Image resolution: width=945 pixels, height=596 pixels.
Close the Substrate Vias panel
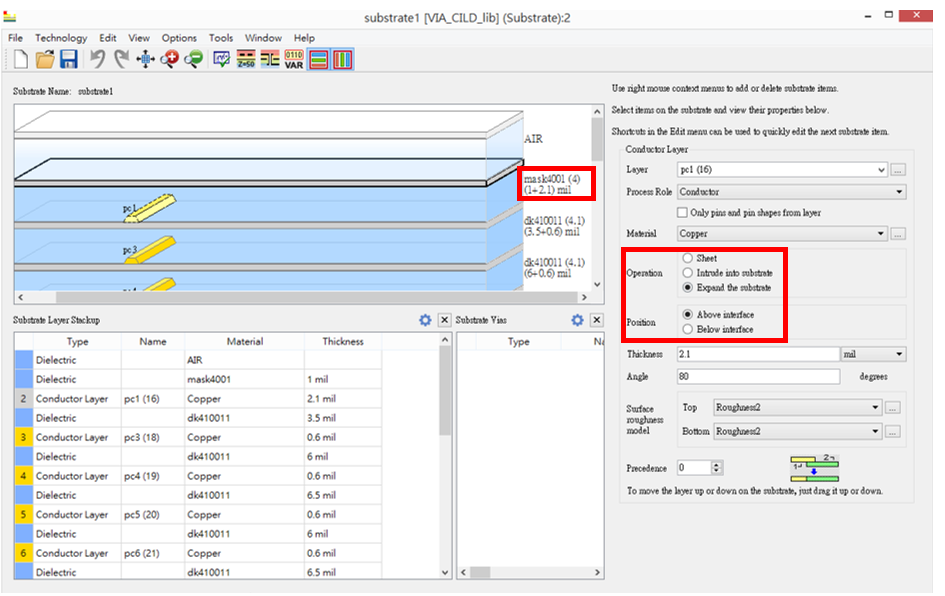597,320
